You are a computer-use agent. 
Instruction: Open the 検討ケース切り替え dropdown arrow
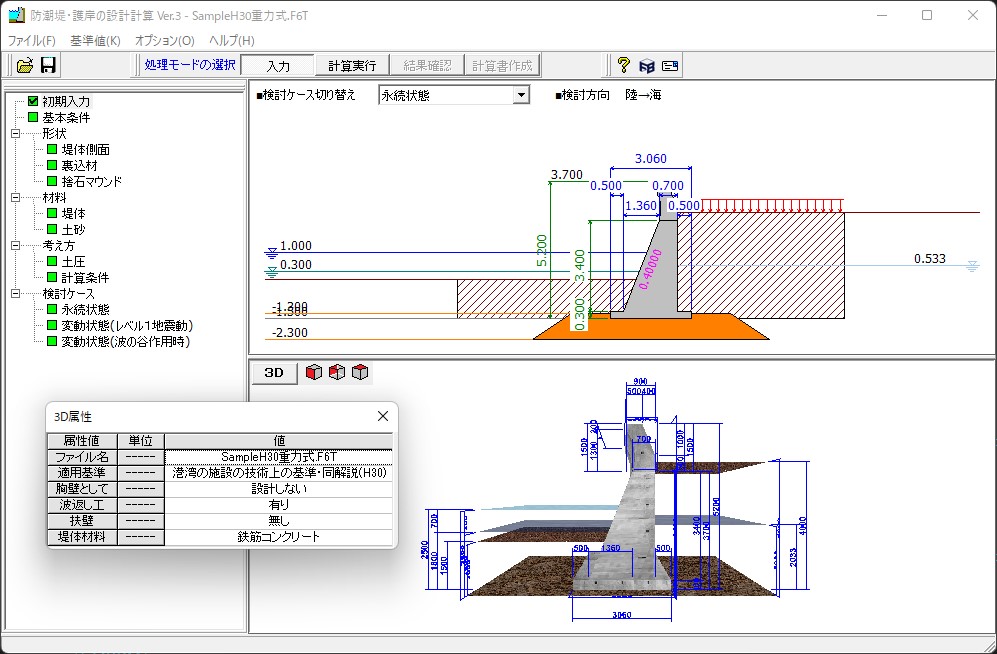[x=521, y=95]
